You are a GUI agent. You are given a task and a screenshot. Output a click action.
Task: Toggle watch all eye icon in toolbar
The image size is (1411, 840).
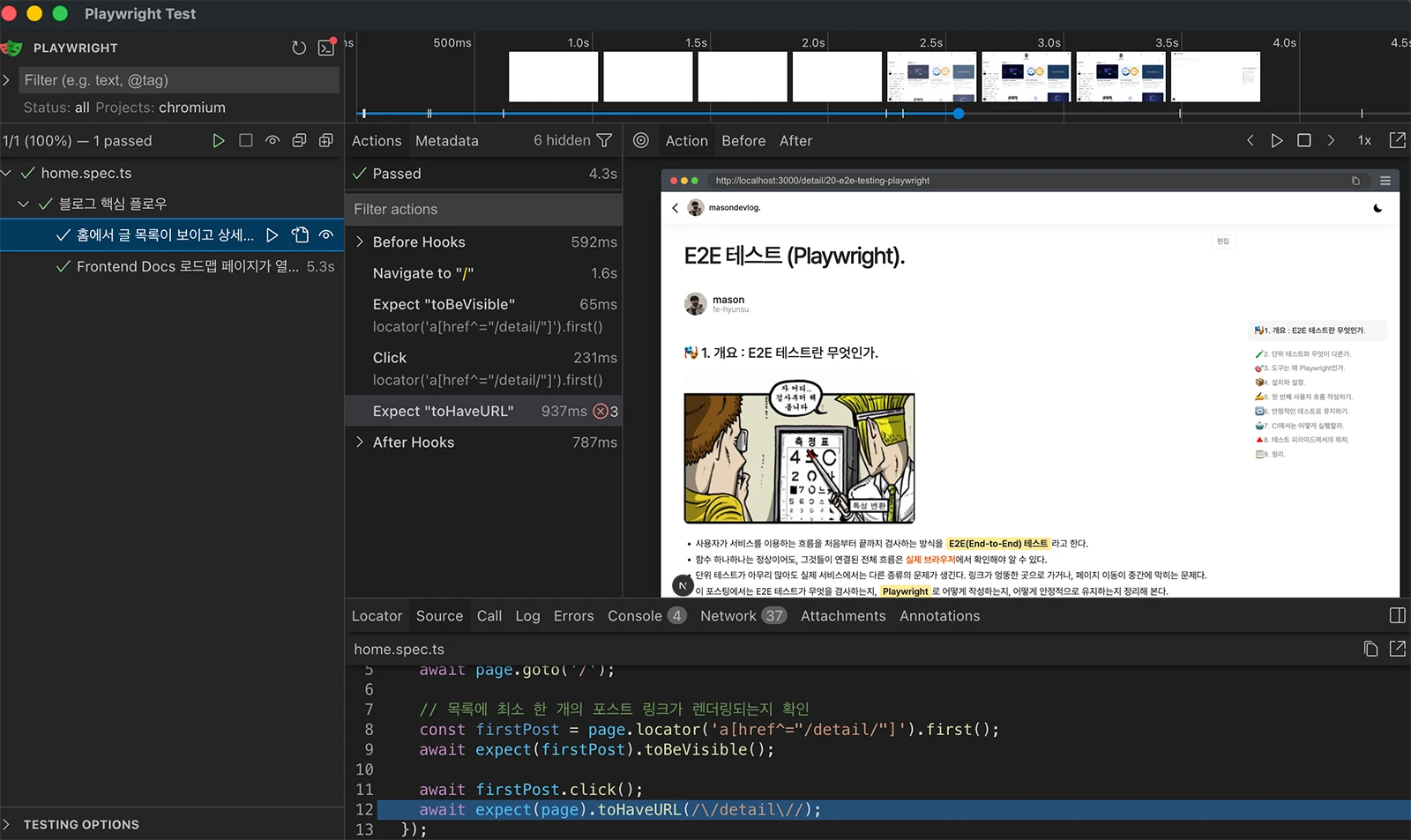click(272, 141)
